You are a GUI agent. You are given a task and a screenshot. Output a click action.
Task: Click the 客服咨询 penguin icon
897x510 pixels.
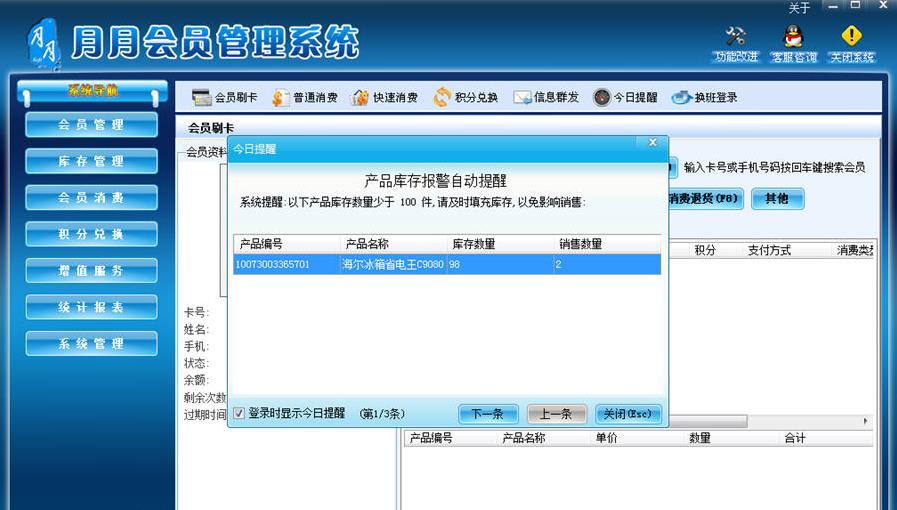tap(793, 38)
